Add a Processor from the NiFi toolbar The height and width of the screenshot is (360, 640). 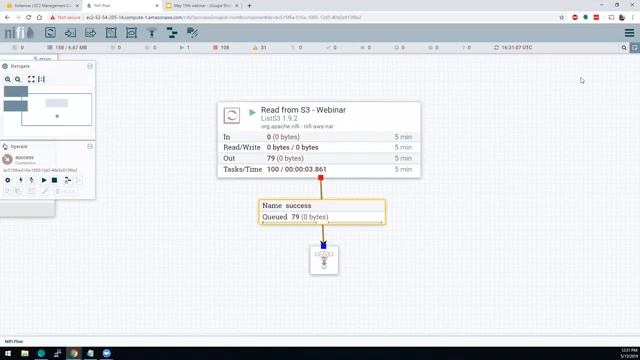[50, 33]
